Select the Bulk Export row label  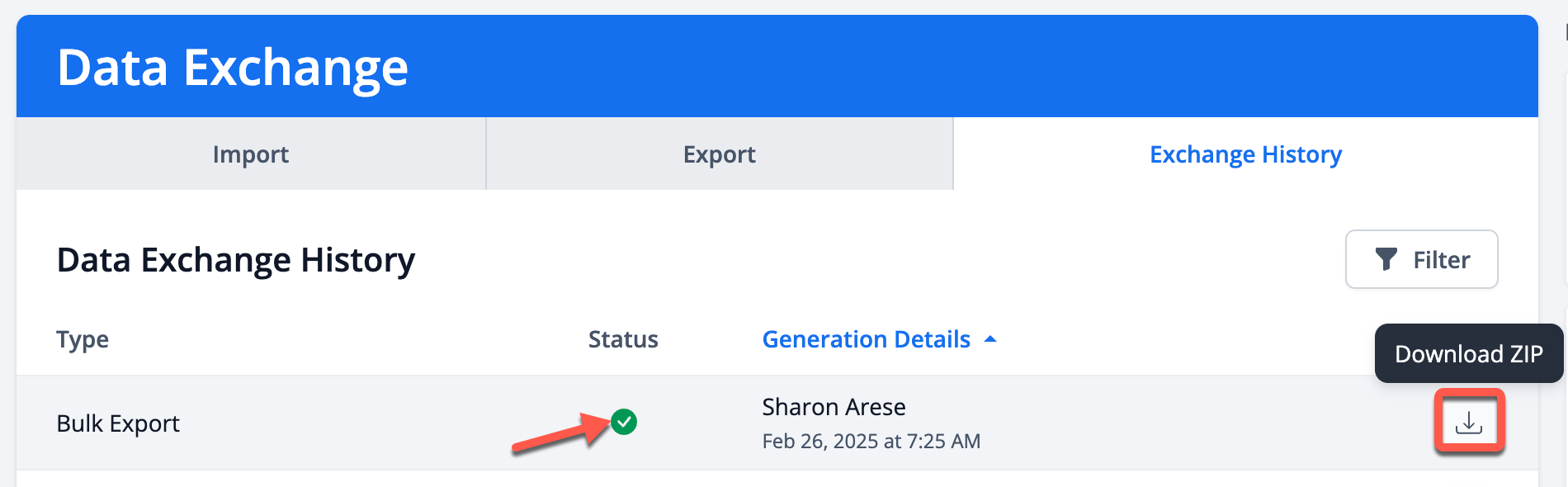tap(118, 423)
